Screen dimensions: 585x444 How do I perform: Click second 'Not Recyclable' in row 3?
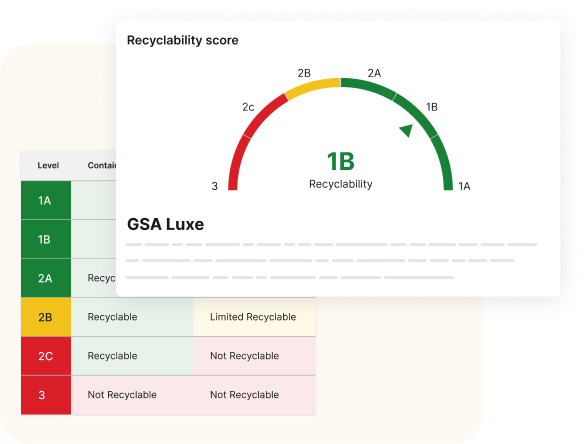coord(244,395)
